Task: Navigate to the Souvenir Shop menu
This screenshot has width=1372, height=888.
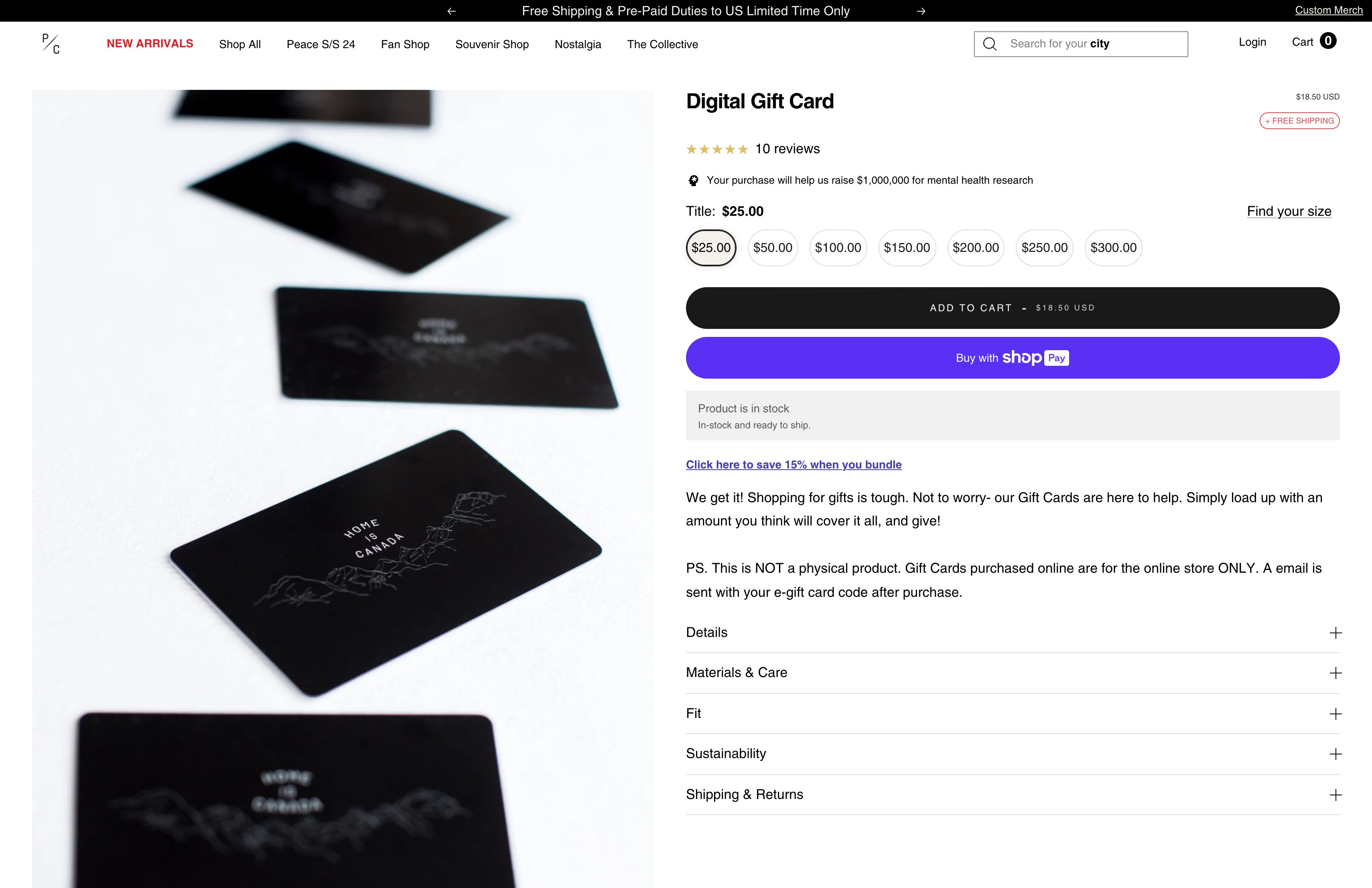Action: coord(492,45)
